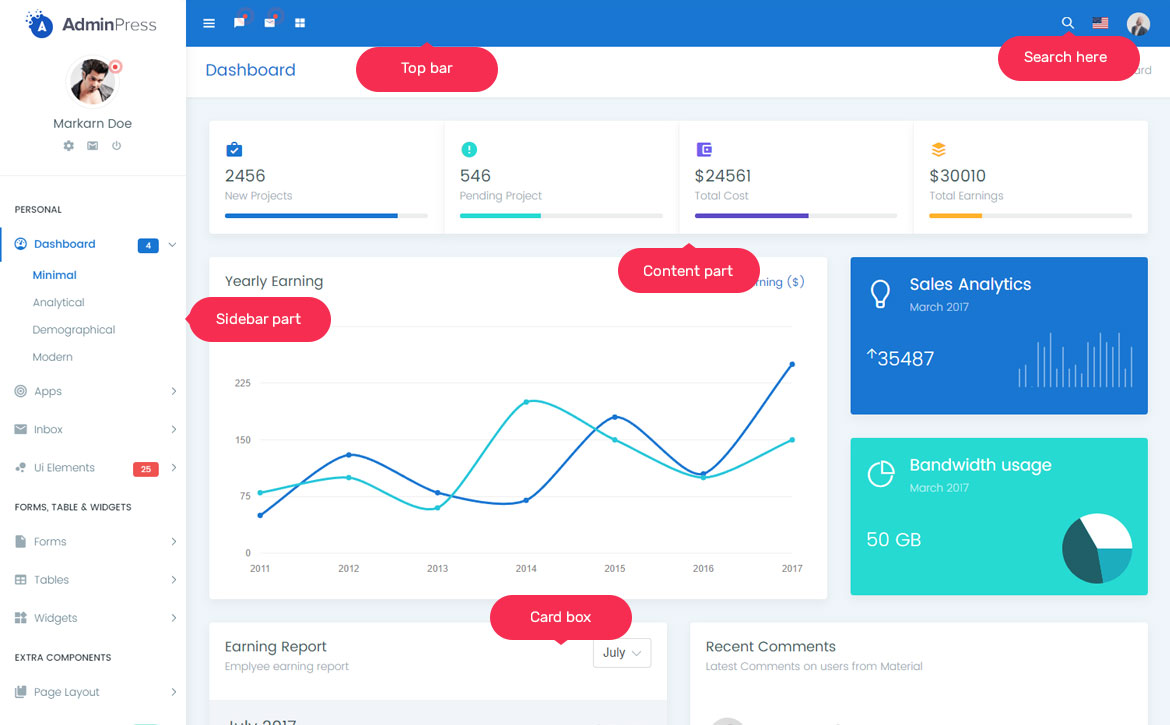This screenshot has width=1170, height=725.
Task: Open the email envelope icon in top bar
Action: coord(269,23)
